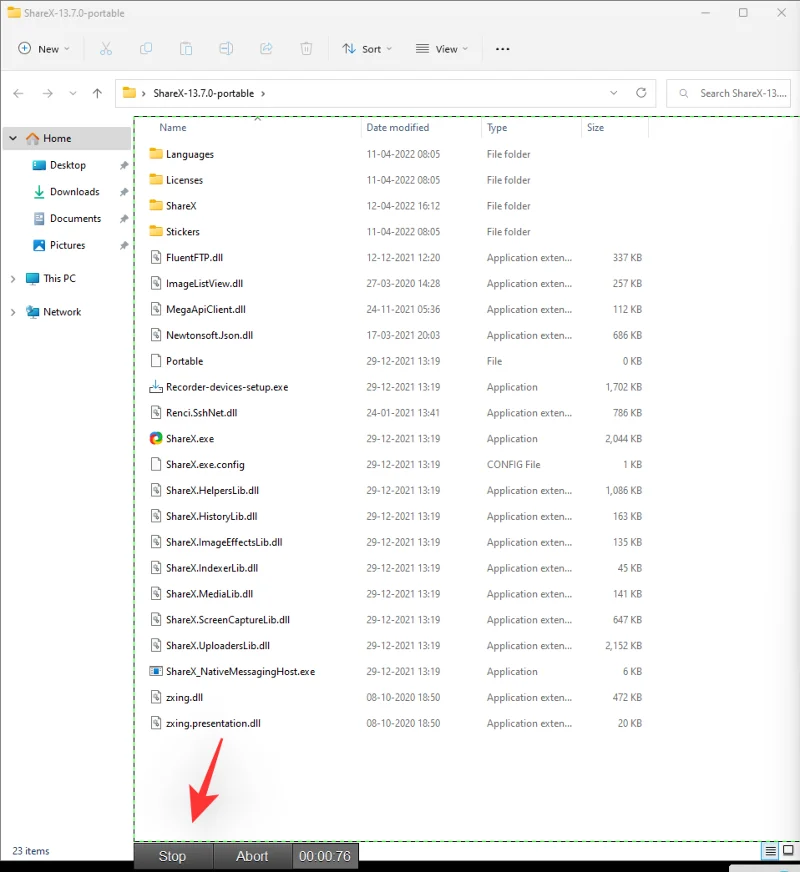Open the address bar previous locations dropdown

point(614,93)
